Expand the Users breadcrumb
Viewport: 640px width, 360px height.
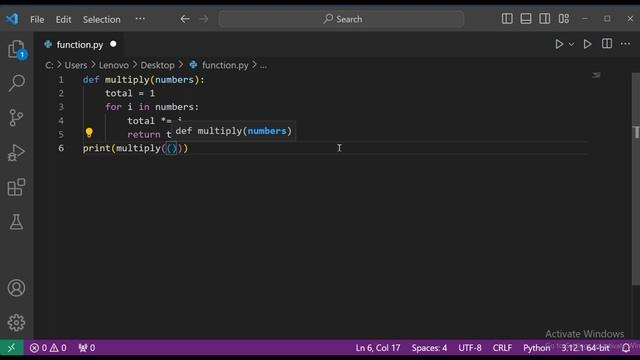tap(76, 65)
